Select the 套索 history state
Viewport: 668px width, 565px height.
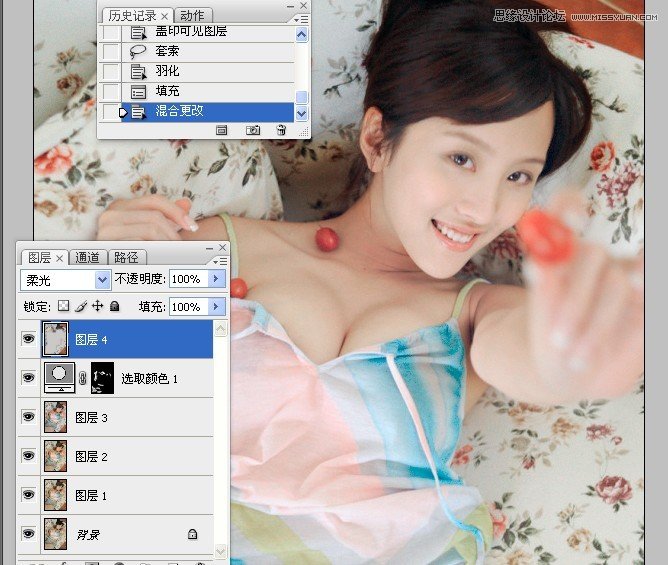[167, 51]
